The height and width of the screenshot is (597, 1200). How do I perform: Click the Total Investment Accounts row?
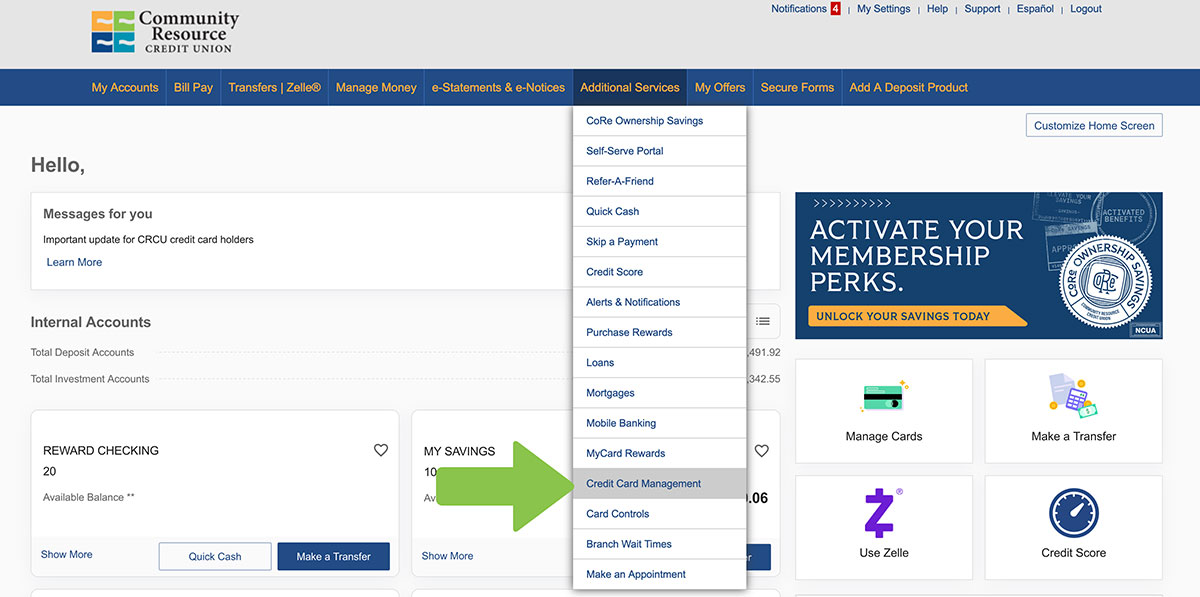tap(405, 379)
